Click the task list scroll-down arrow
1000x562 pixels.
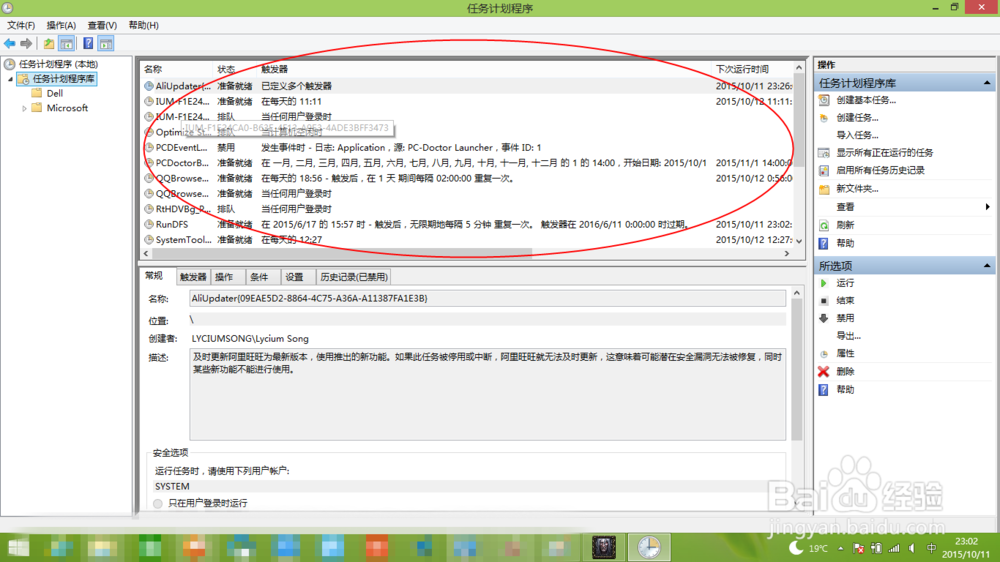click(x=798, y=241)
